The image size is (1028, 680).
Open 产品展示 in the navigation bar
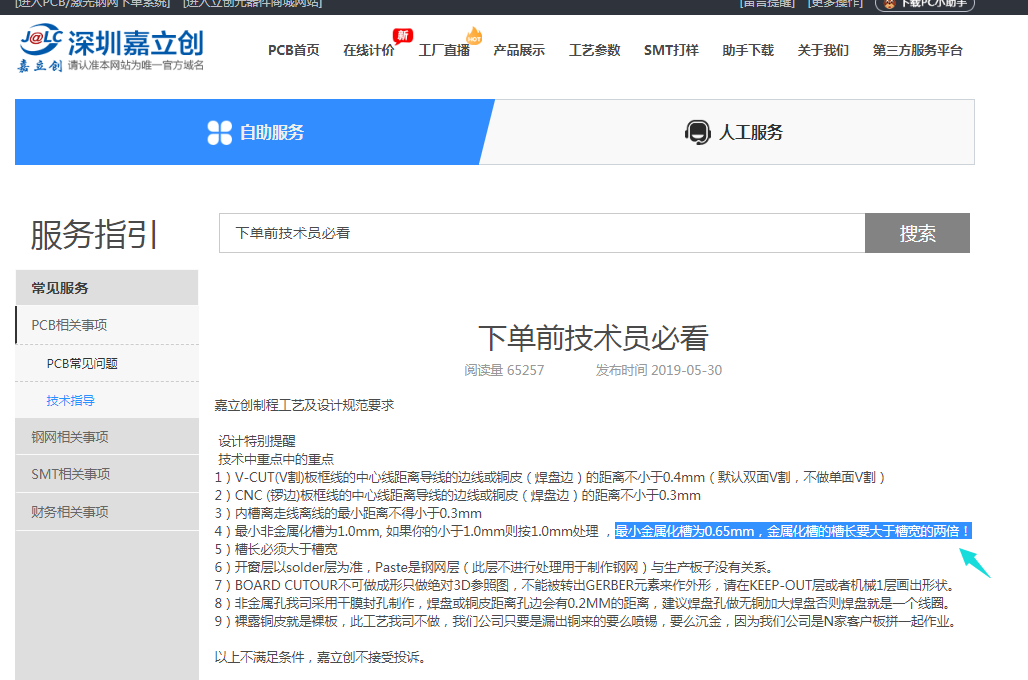tap(519, 50)
